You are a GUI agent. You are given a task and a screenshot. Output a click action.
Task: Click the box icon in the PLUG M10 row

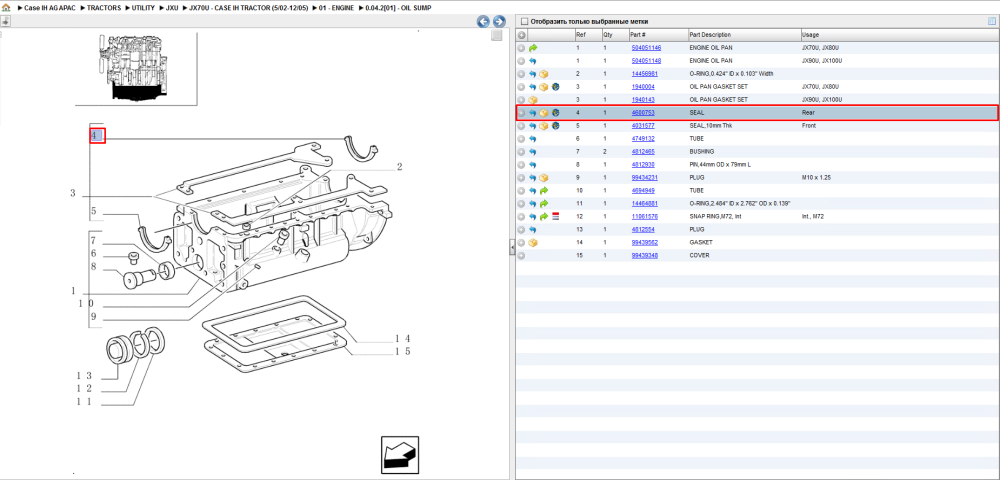click(x=544, y=178)
